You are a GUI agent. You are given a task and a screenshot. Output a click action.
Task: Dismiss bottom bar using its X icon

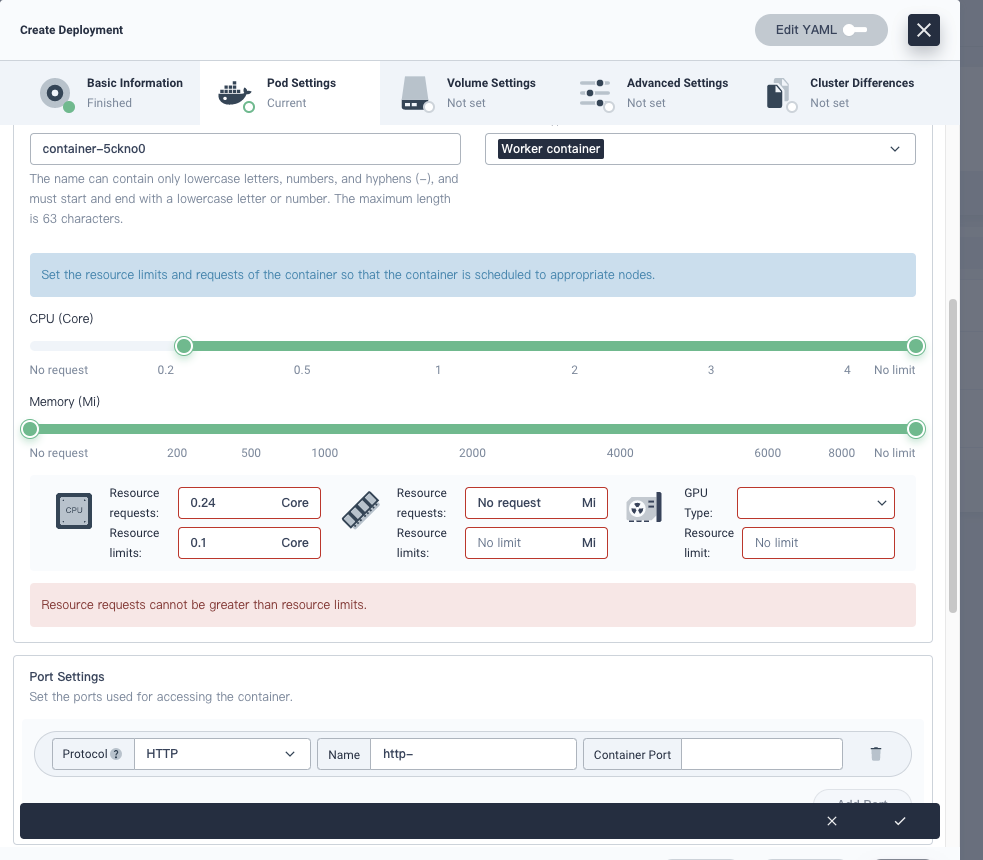click(x=831, y=821)
